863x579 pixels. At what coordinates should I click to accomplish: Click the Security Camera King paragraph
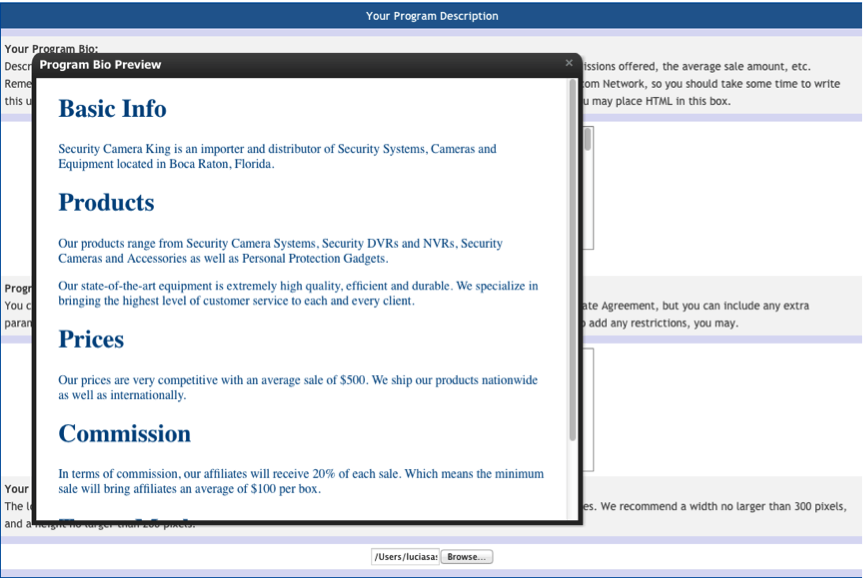click(x=277, y=156)
